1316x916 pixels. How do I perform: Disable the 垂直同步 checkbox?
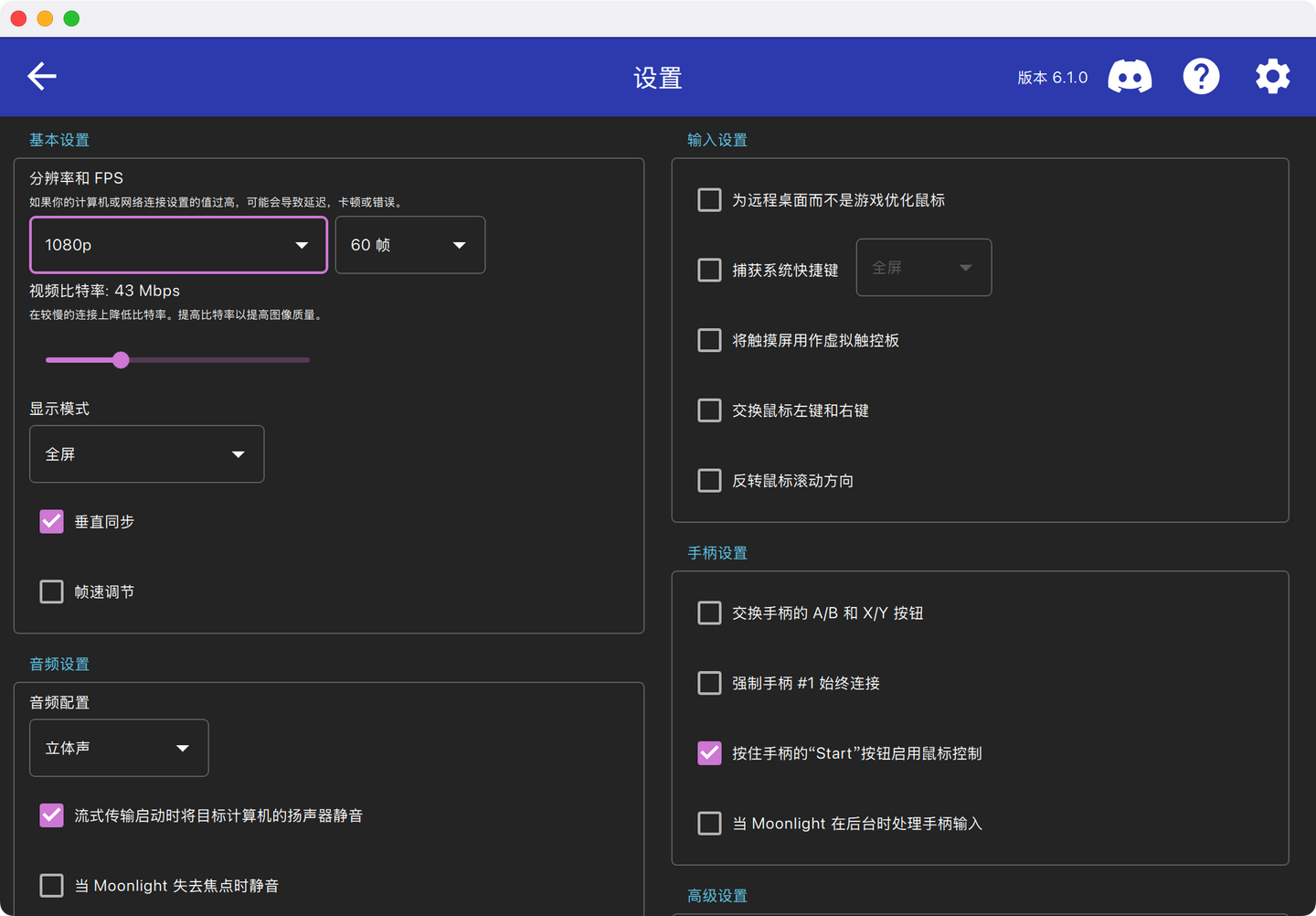[x=52, y=522]
